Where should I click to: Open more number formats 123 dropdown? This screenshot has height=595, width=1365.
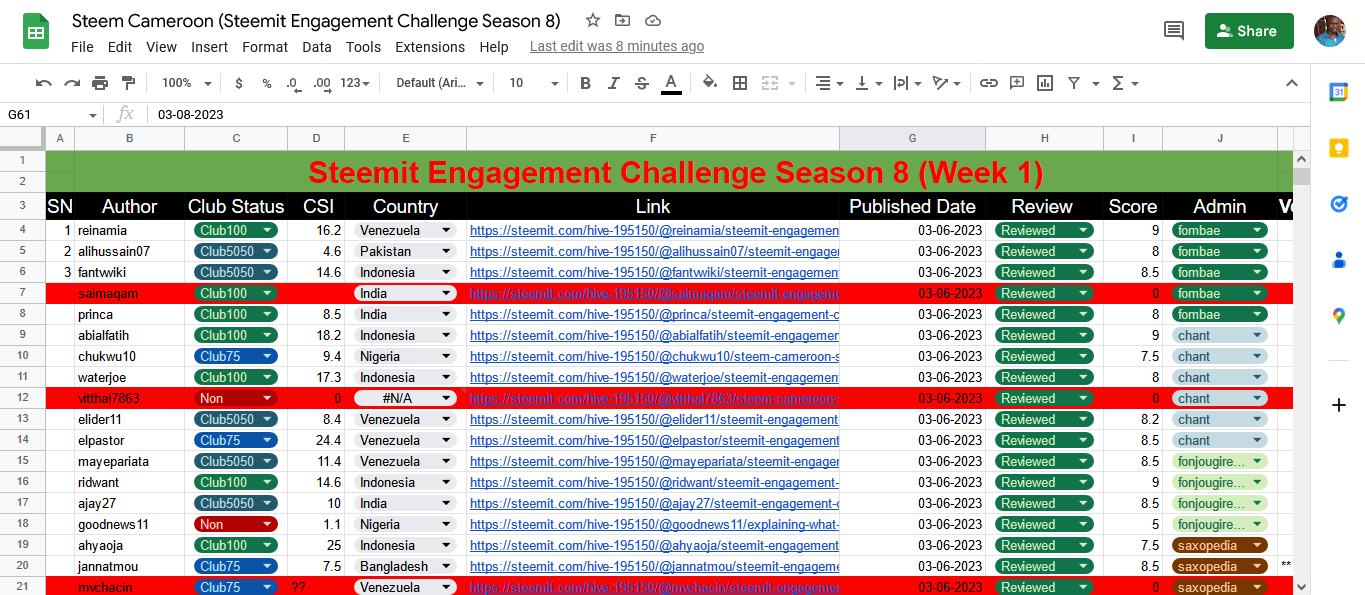(356, 83)
